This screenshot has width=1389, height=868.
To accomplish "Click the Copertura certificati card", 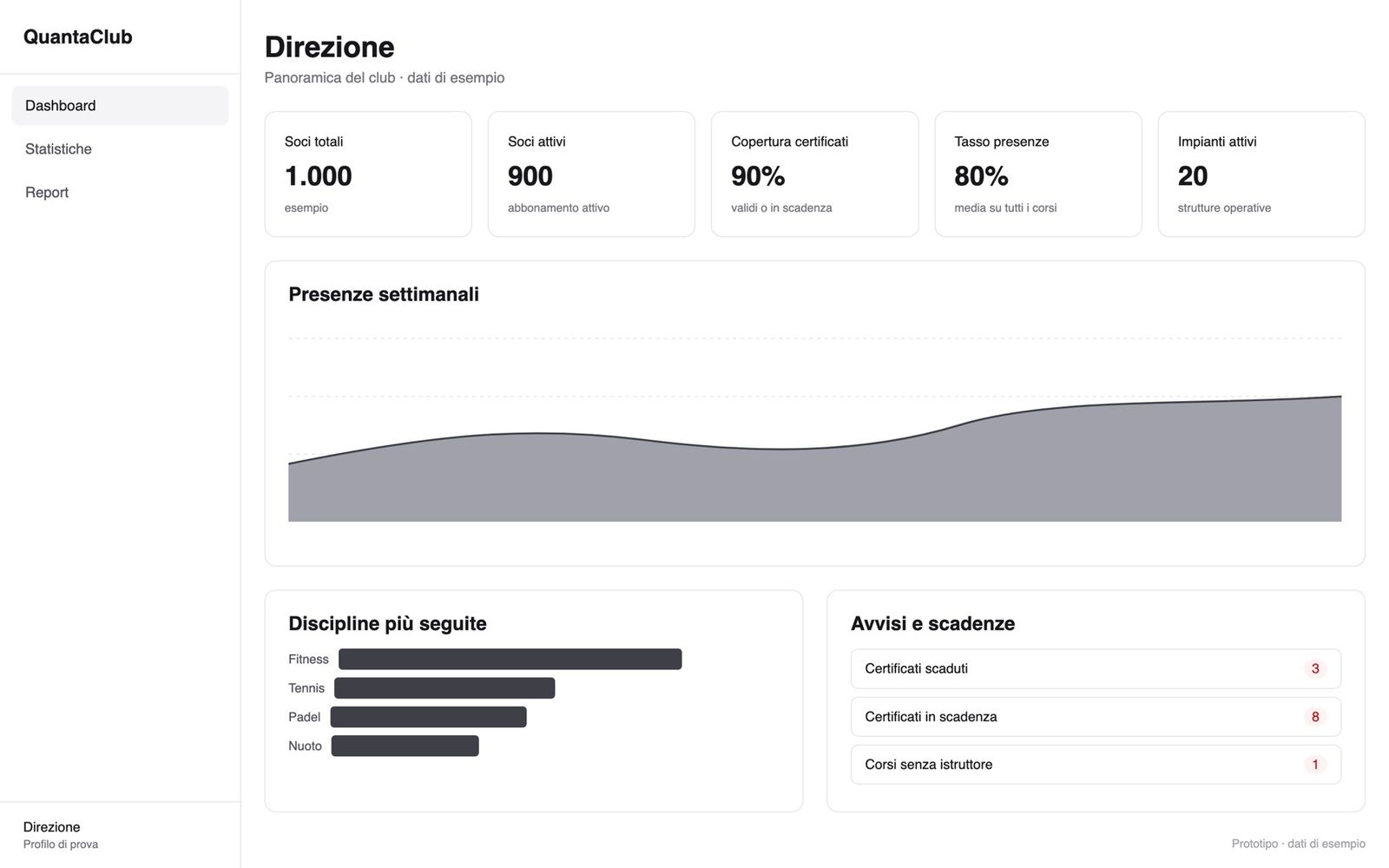I will pos(814,174).
